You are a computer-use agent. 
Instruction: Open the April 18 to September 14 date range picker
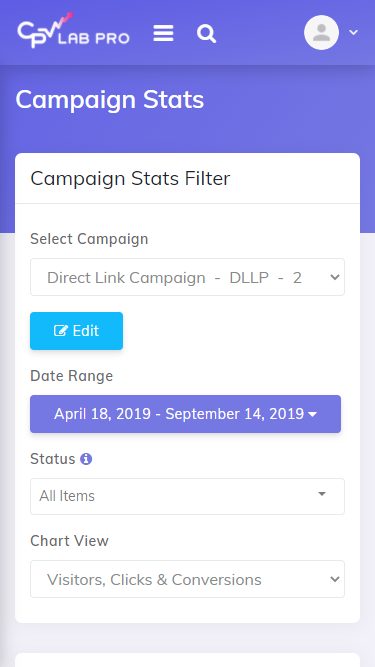185,414
